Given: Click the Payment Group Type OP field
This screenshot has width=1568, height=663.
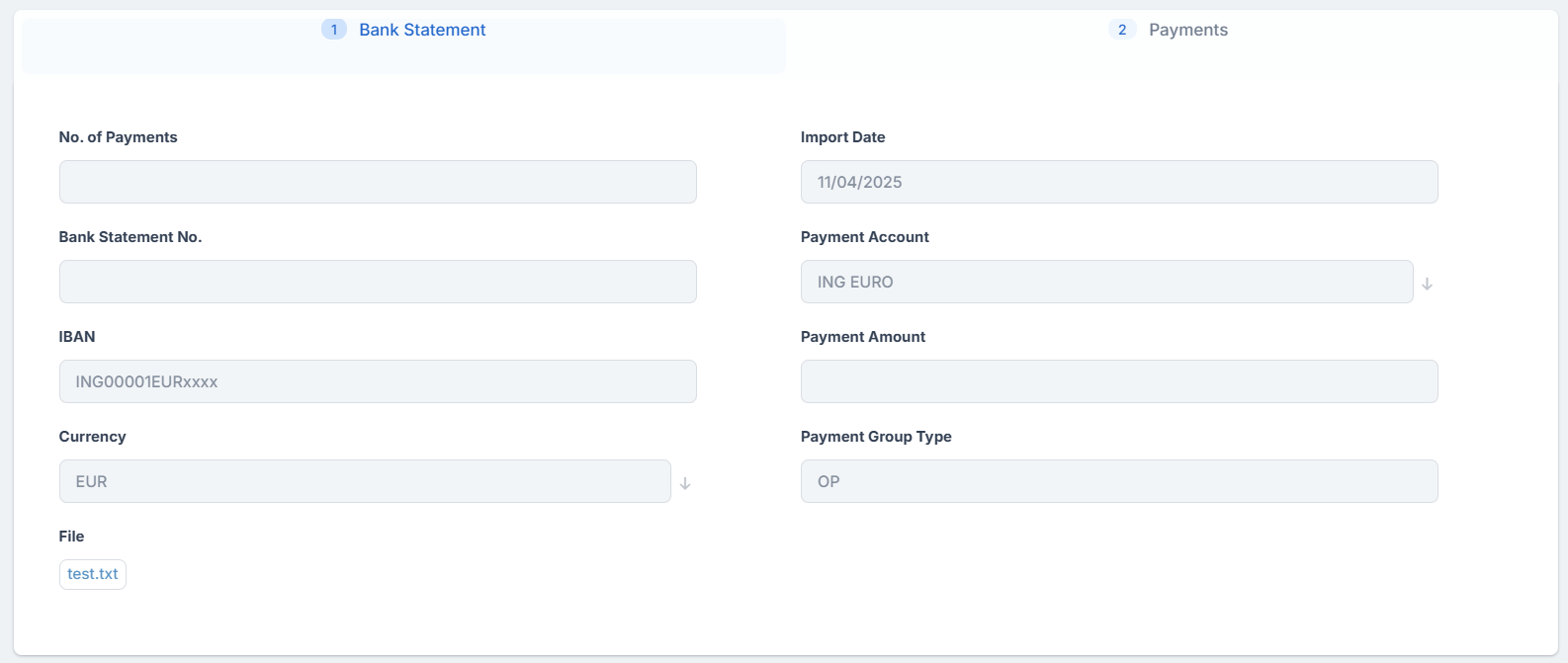Looking at the screenshot, I should (1119, 481).
